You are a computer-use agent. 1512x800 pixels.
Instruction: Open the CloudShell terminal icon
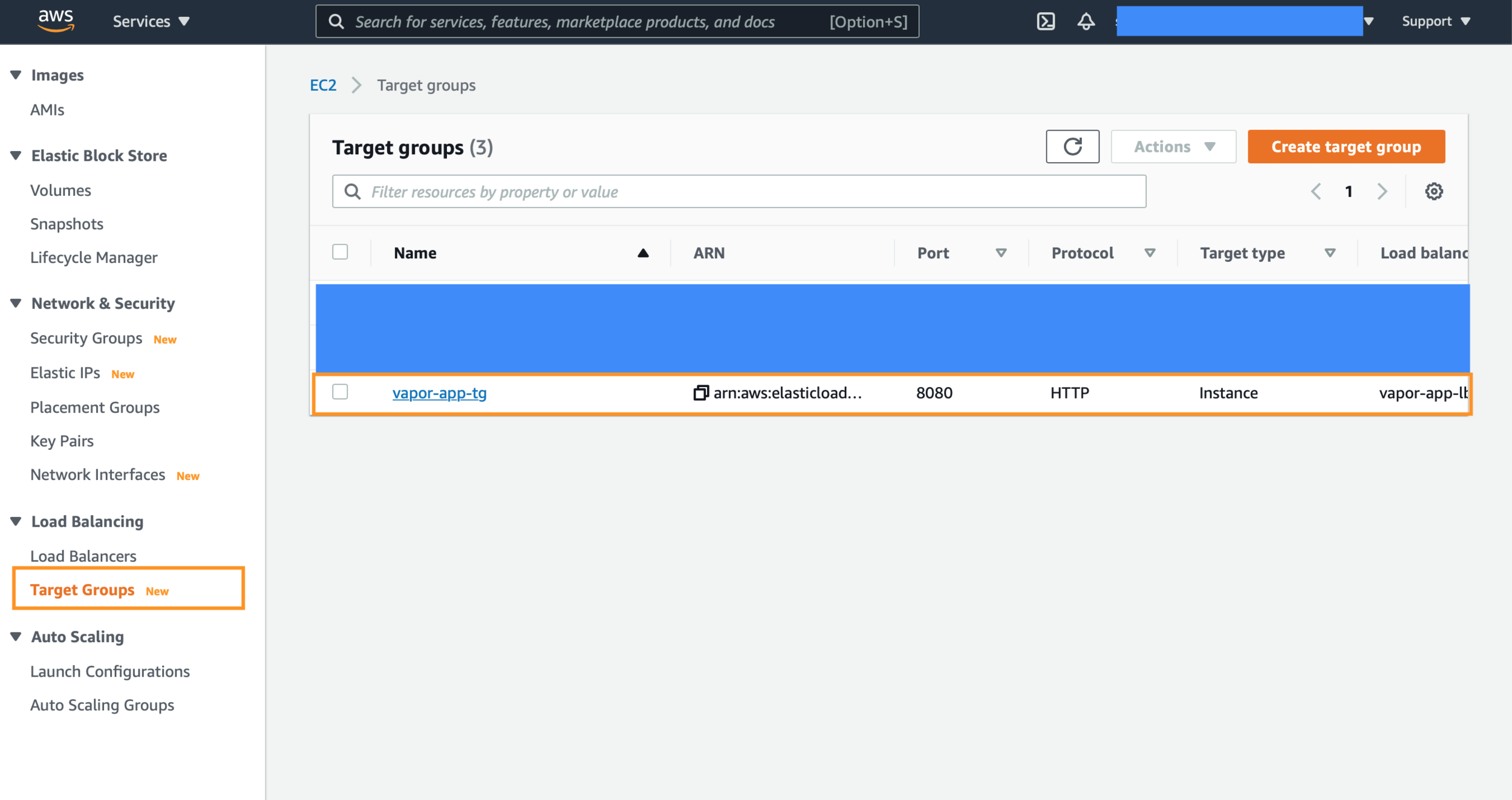[1046, 21]
